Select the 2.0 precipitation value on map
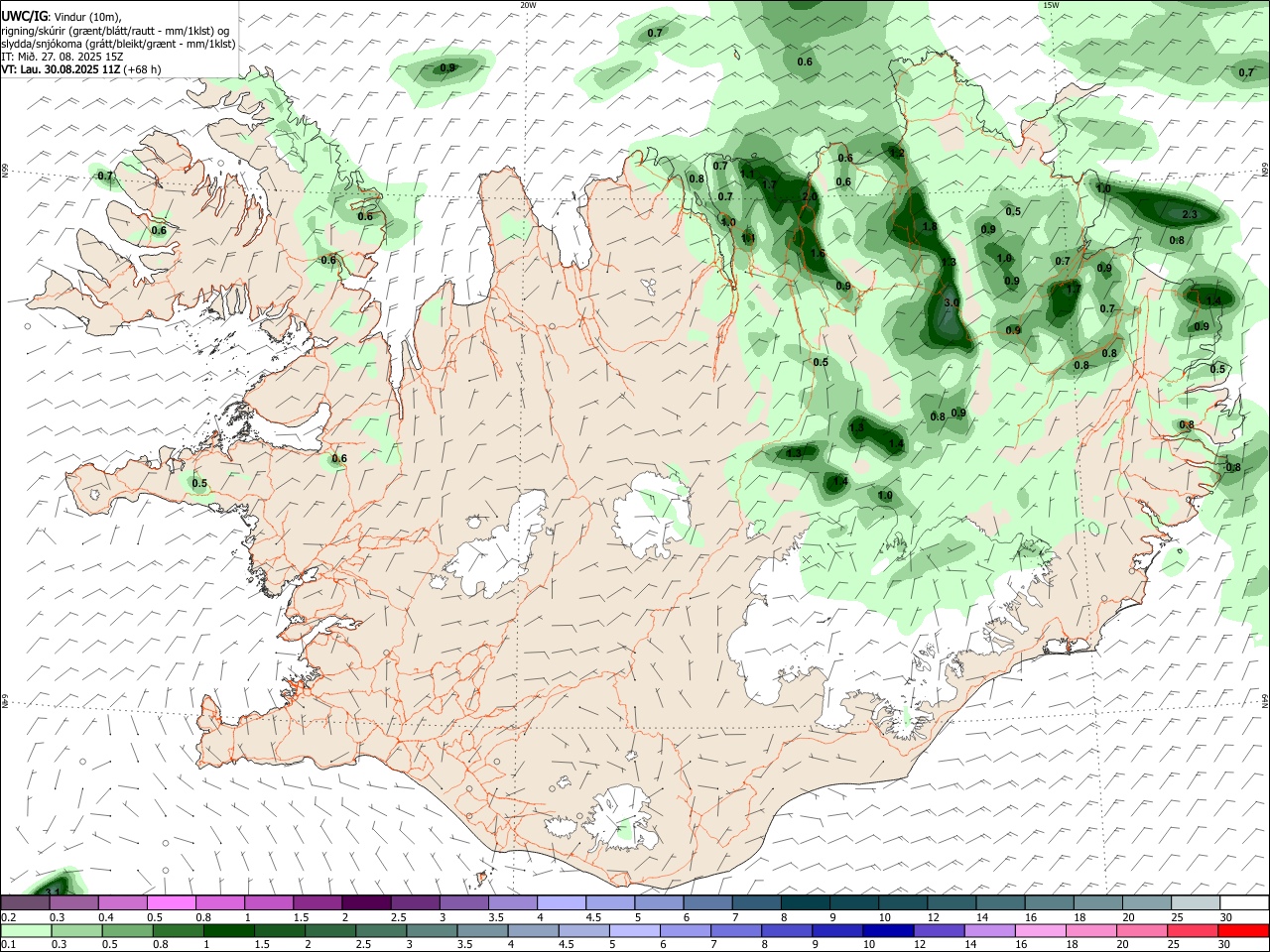The height and width of the screenshot is (952, 1270). coord(809,197)
